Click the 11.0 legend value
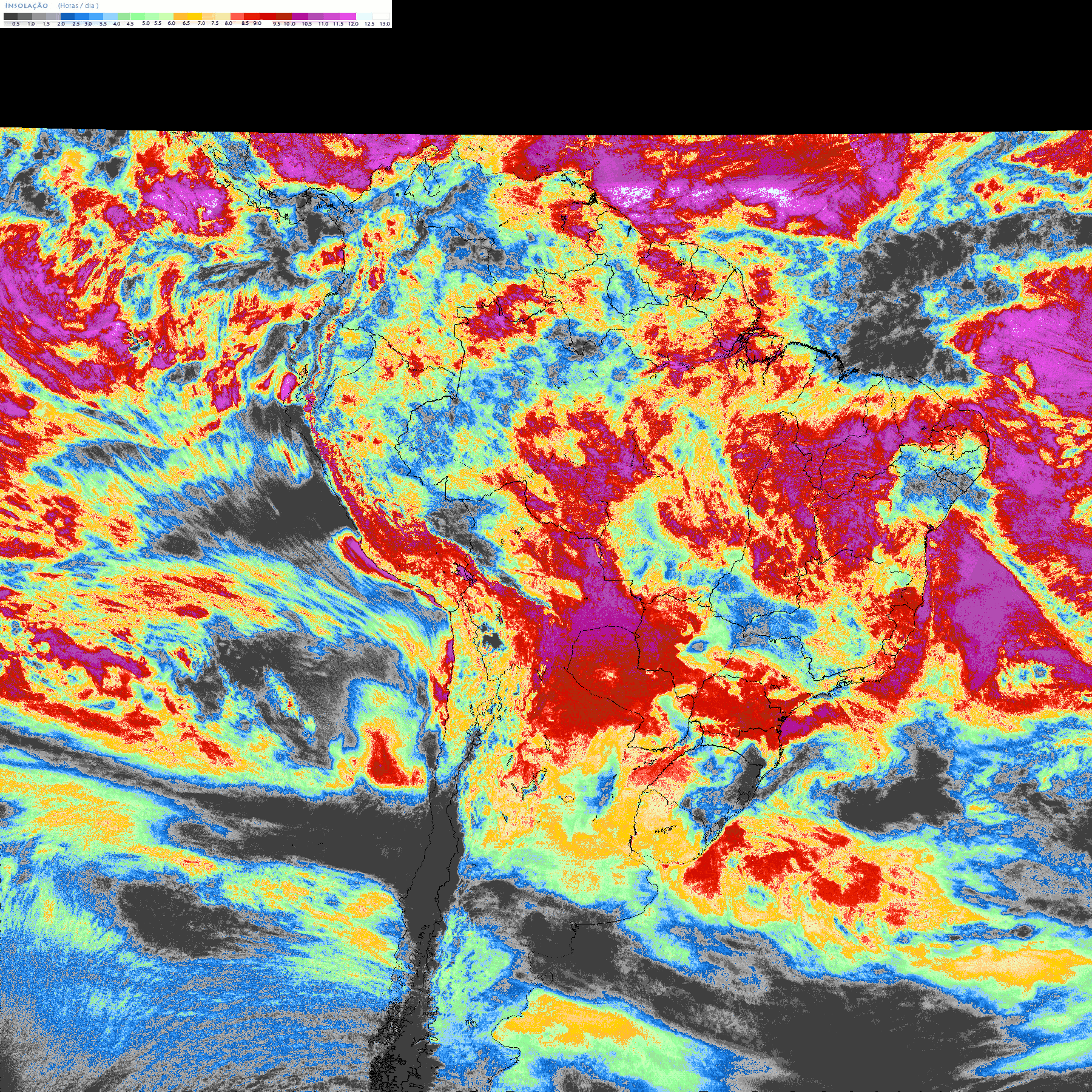This screenshot has width=1092, height=1092. [x=323, y=24]
